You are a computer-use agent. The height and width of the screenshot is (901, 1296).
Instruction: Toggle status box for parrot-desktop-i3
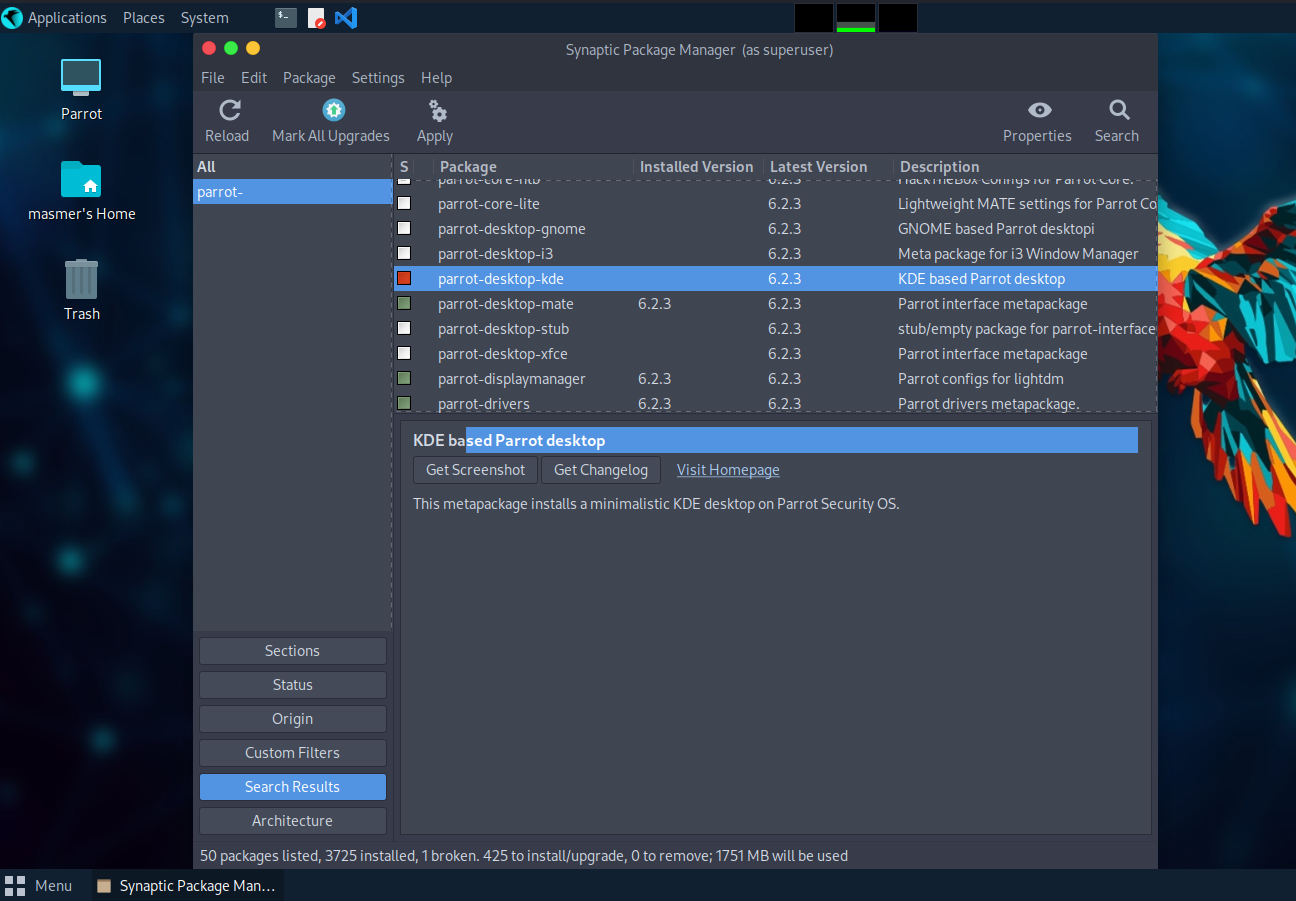click(x=404, y=253)
